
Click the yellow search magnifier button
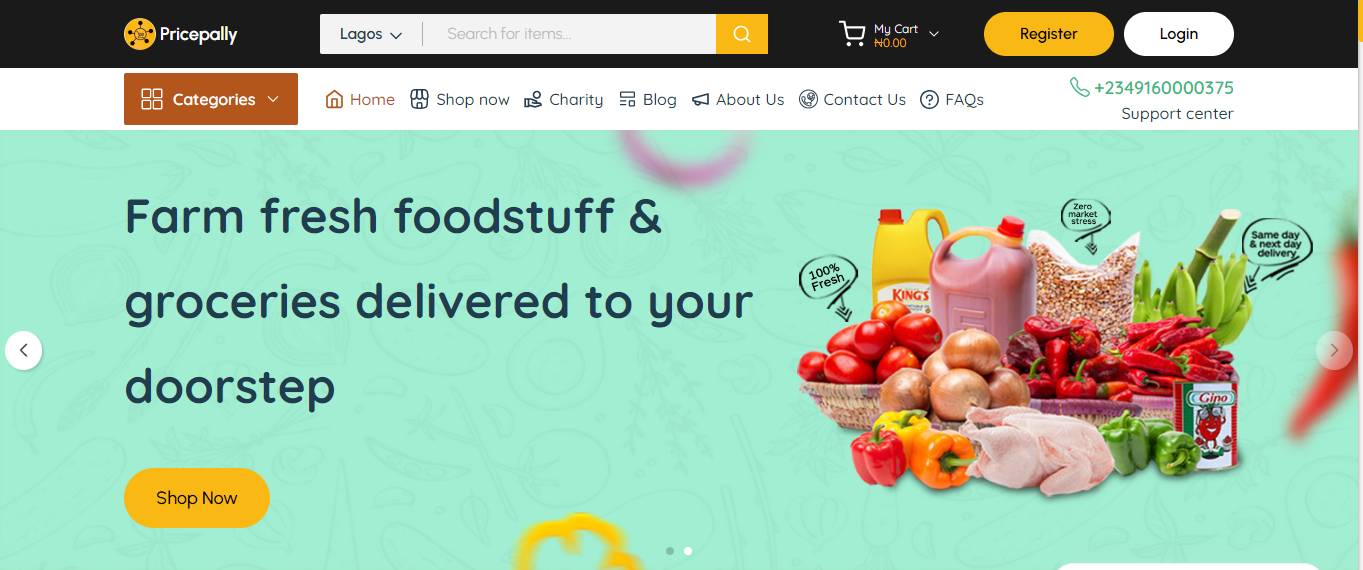tap(742, 34)
